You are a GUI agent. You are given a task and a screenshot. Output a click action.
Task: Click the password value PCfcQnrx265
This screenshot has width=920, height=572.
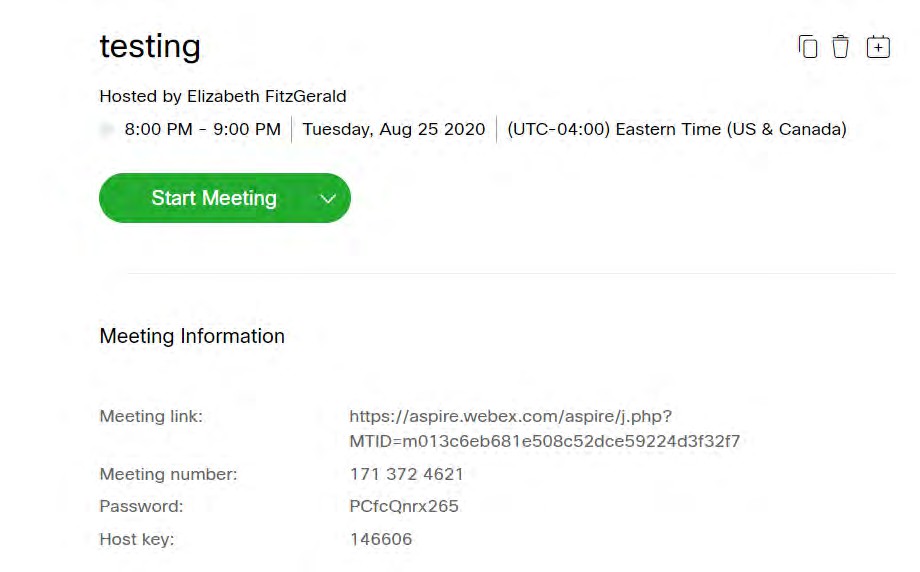point(404,506)
